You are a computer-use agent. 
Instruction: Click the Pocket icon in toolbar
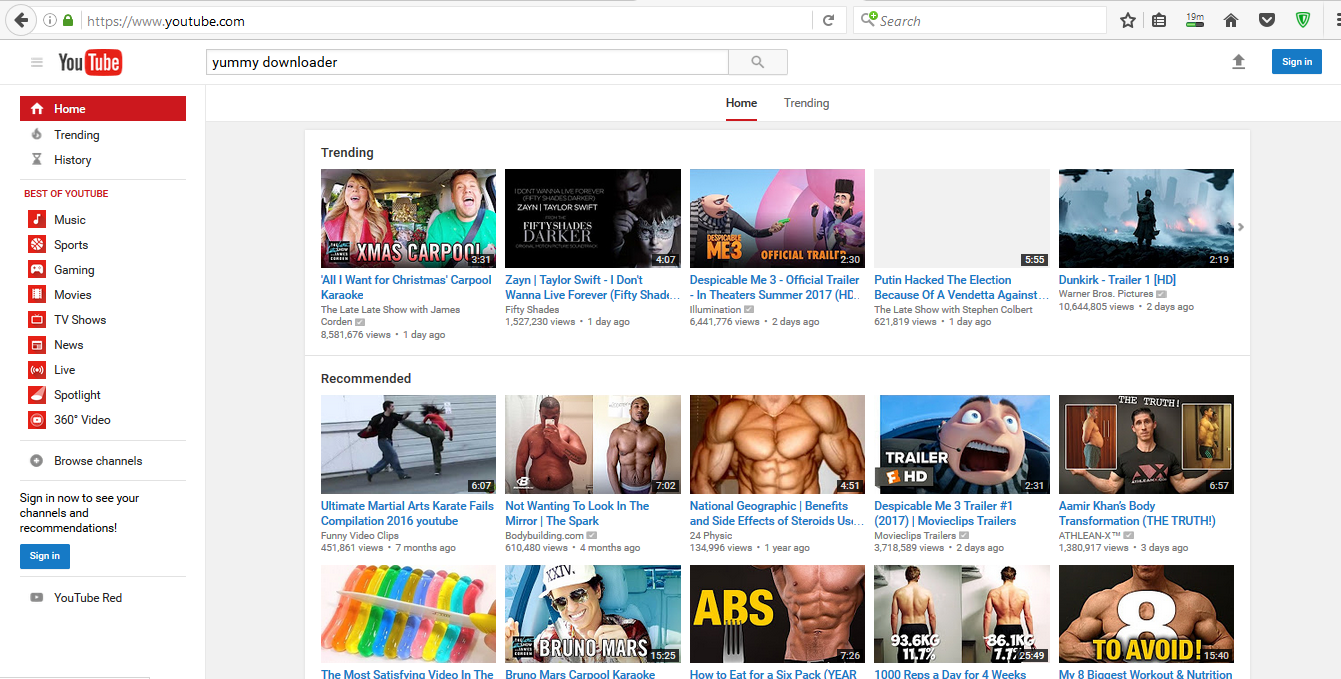coord(1266,20)
